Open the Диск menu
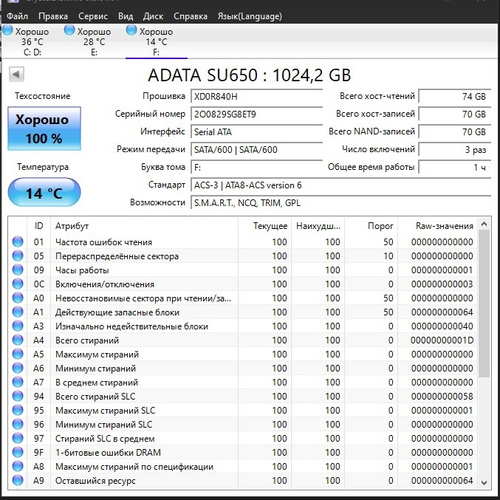Viewport: 500px width, 500px height. (x=153, y=16)
